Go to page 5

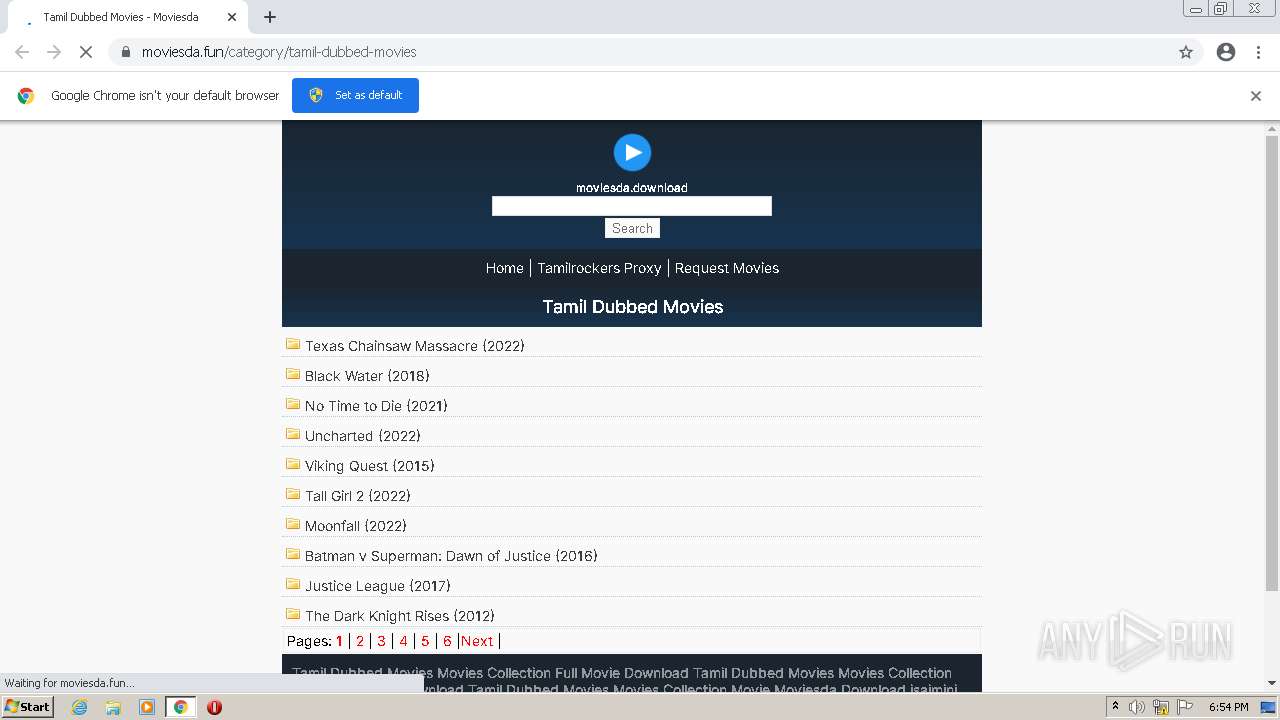(425, 641)
